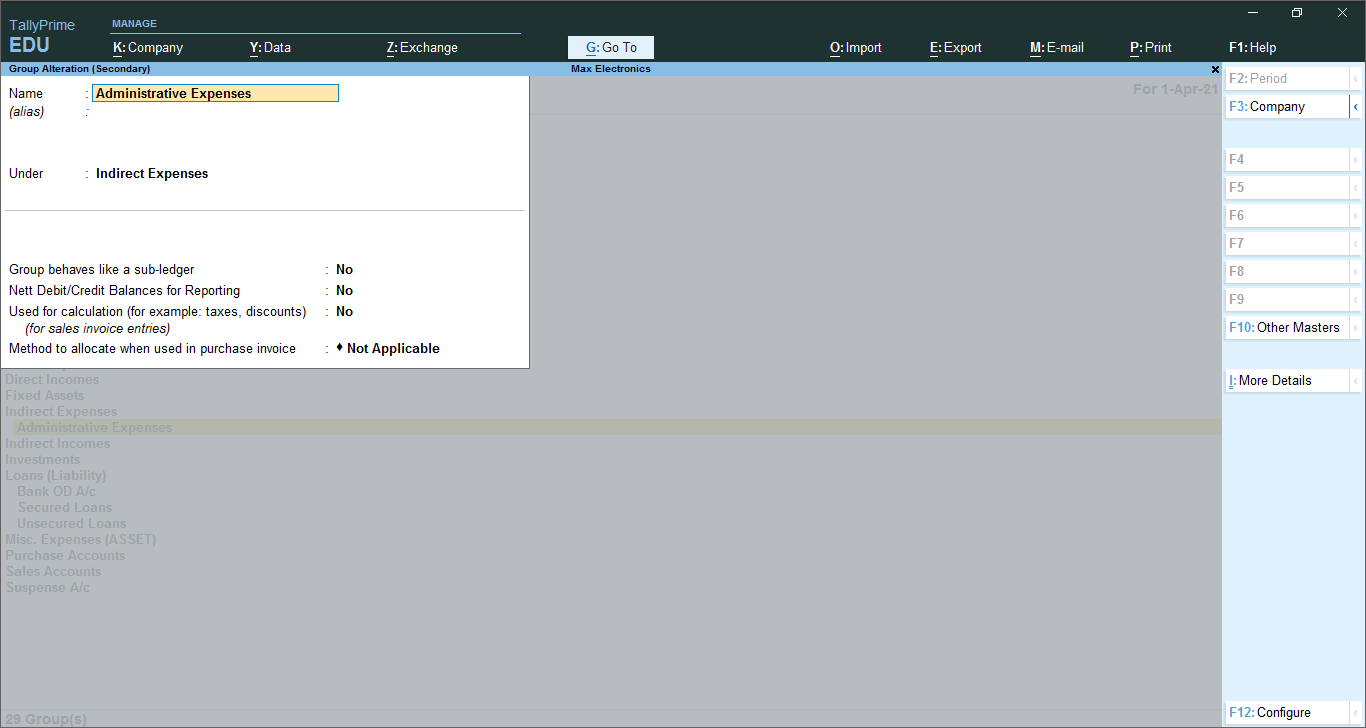
Task: Select Bank OD A/c subgroup
Action: click(x=57, y=491)
